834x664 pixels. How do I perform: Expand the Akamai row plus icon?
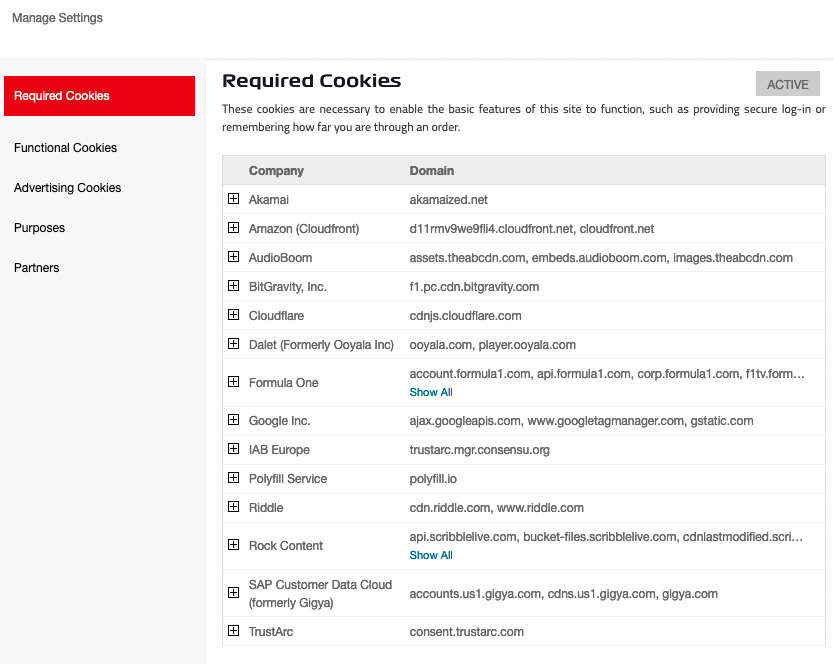point(234,199)
